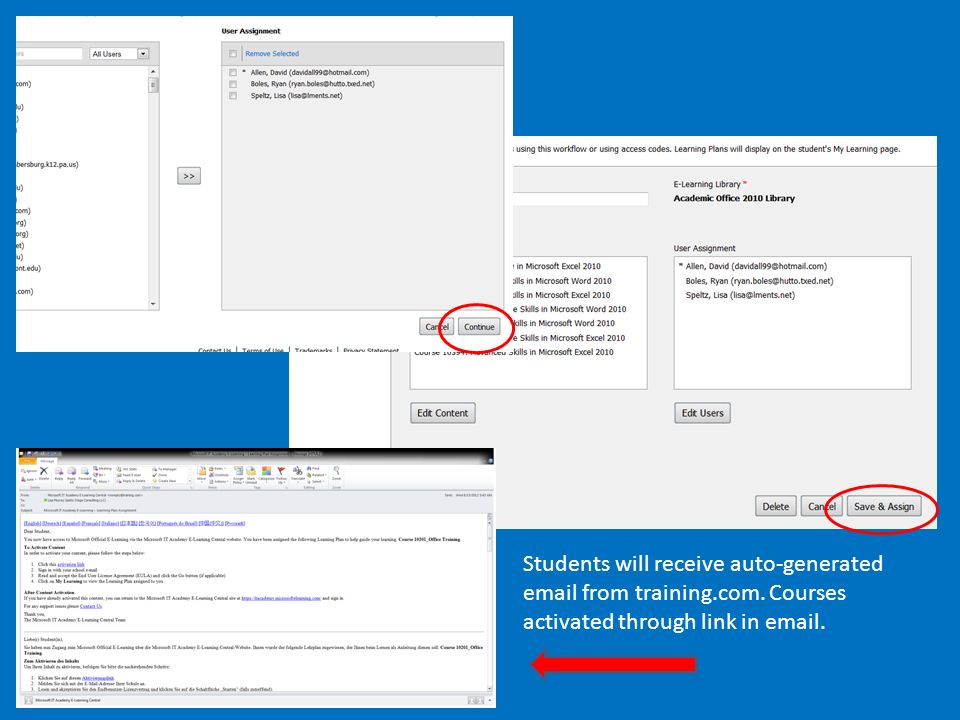Click Follow Up flag icon
Image resolution: width=960 pixels, height=720 pixels.
click(x=281, y=474)
